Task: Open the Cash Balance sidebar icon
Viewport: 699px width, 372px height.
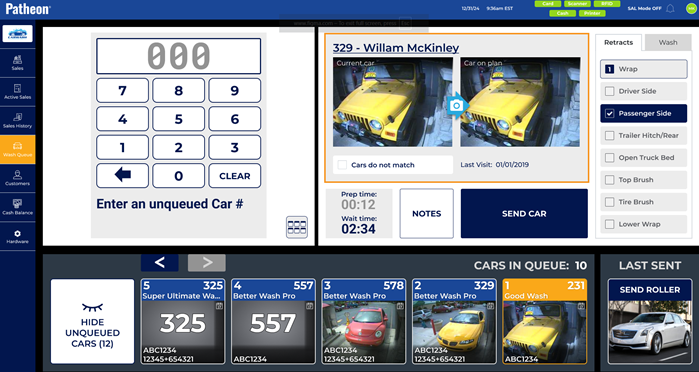Action: pos(17,207)
